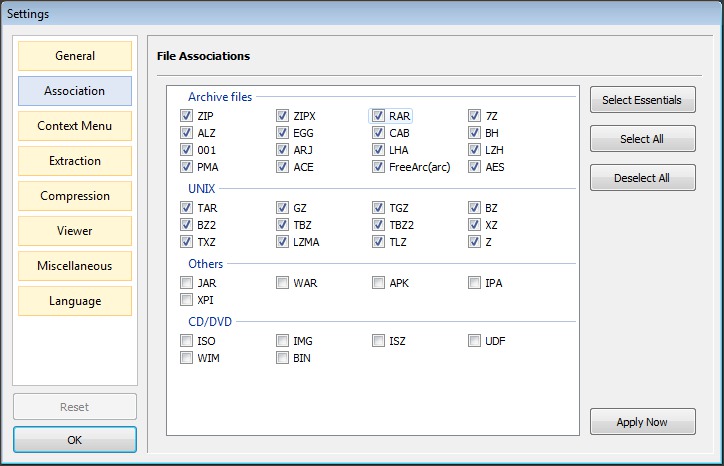Viewport: 724px width, 466px height.
Task: Enable the JAR association checkbox
Action: [x=187, y=283]
